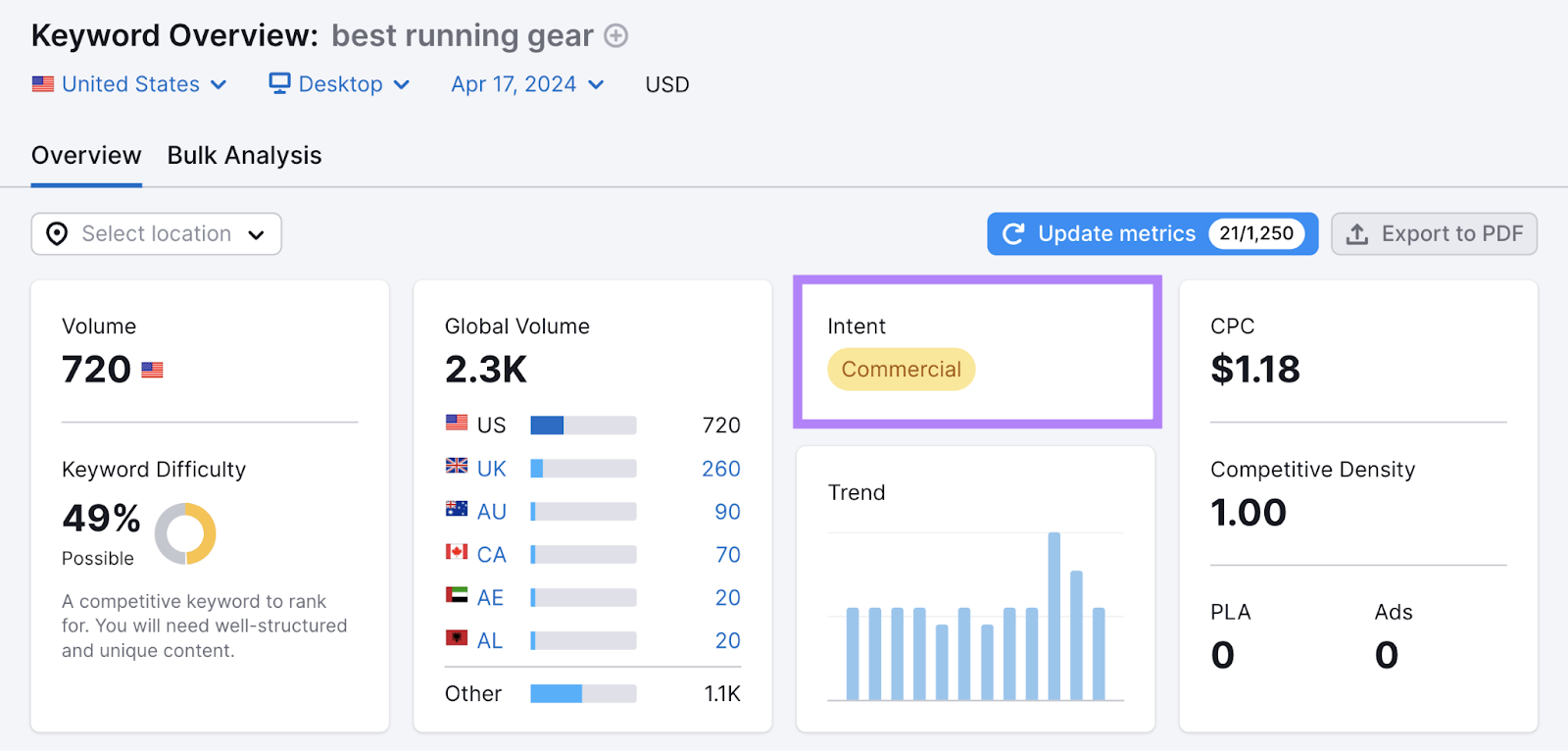Image resolution: width=1568 pixels, height=751 pixels.
Task: Click the UK country link
Action: click(x=492, y=470)
